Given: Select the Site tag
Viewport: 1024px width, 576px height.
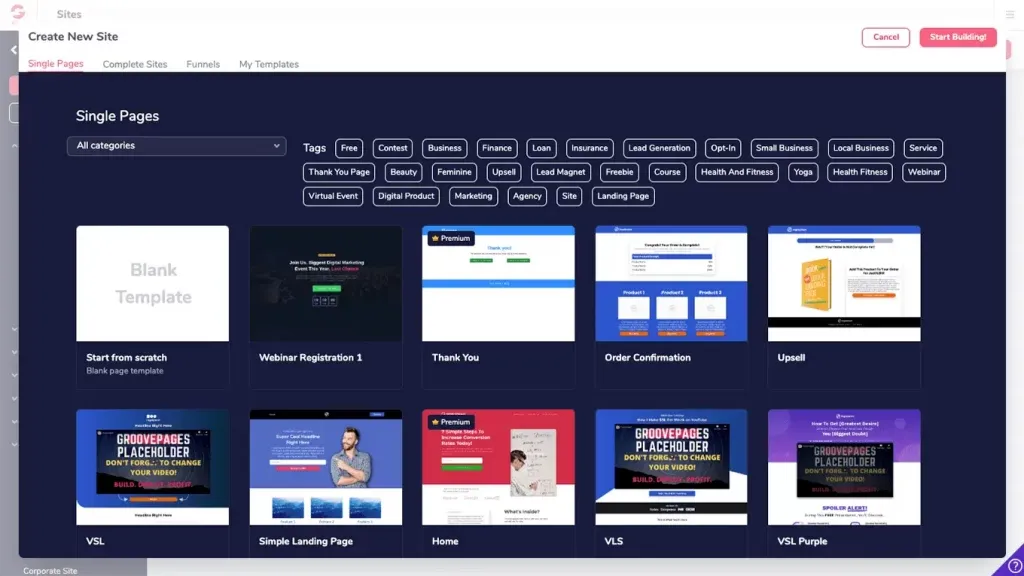Looking at the screenshot, I should (x=569, y=196).
